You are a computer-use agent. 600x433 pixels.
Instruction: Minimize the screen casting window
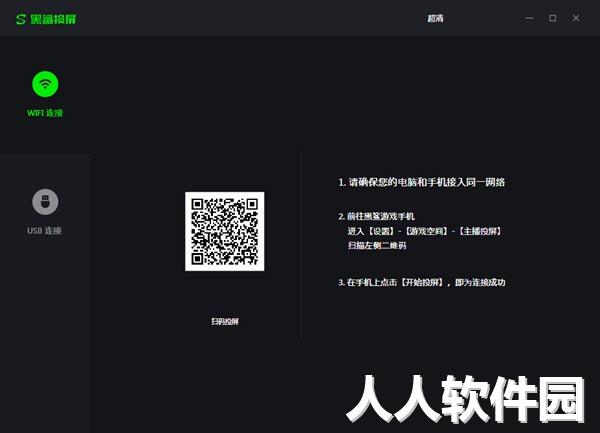[x=529, y=18]
